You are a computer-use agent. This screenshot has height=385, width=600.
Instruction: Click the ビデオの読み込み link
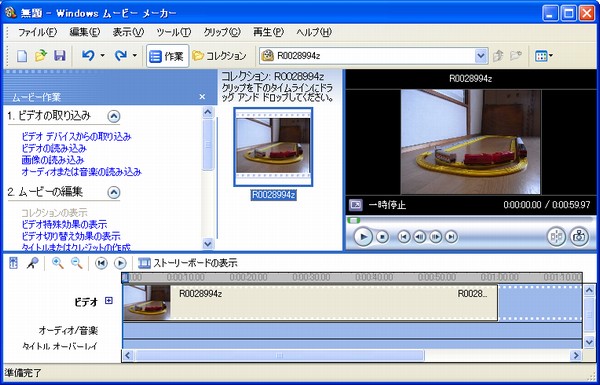coord(54,148)
